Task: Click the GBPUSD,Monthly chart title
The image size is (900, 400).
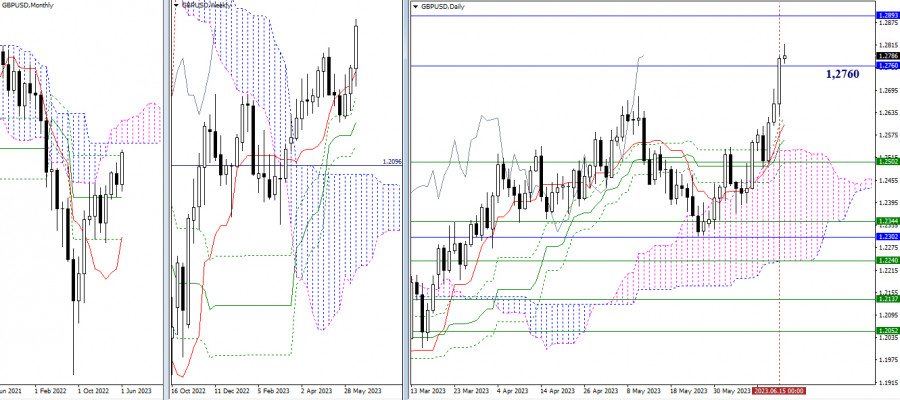Action: [x=28, y=5]
